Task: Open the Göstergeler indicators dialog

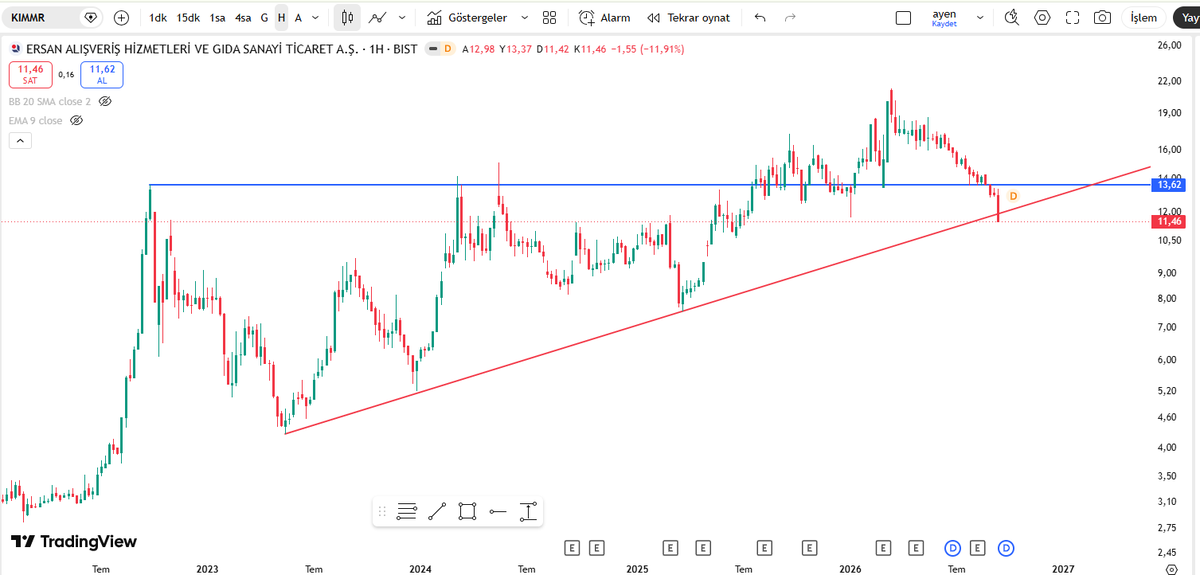Action: (466, 17)
